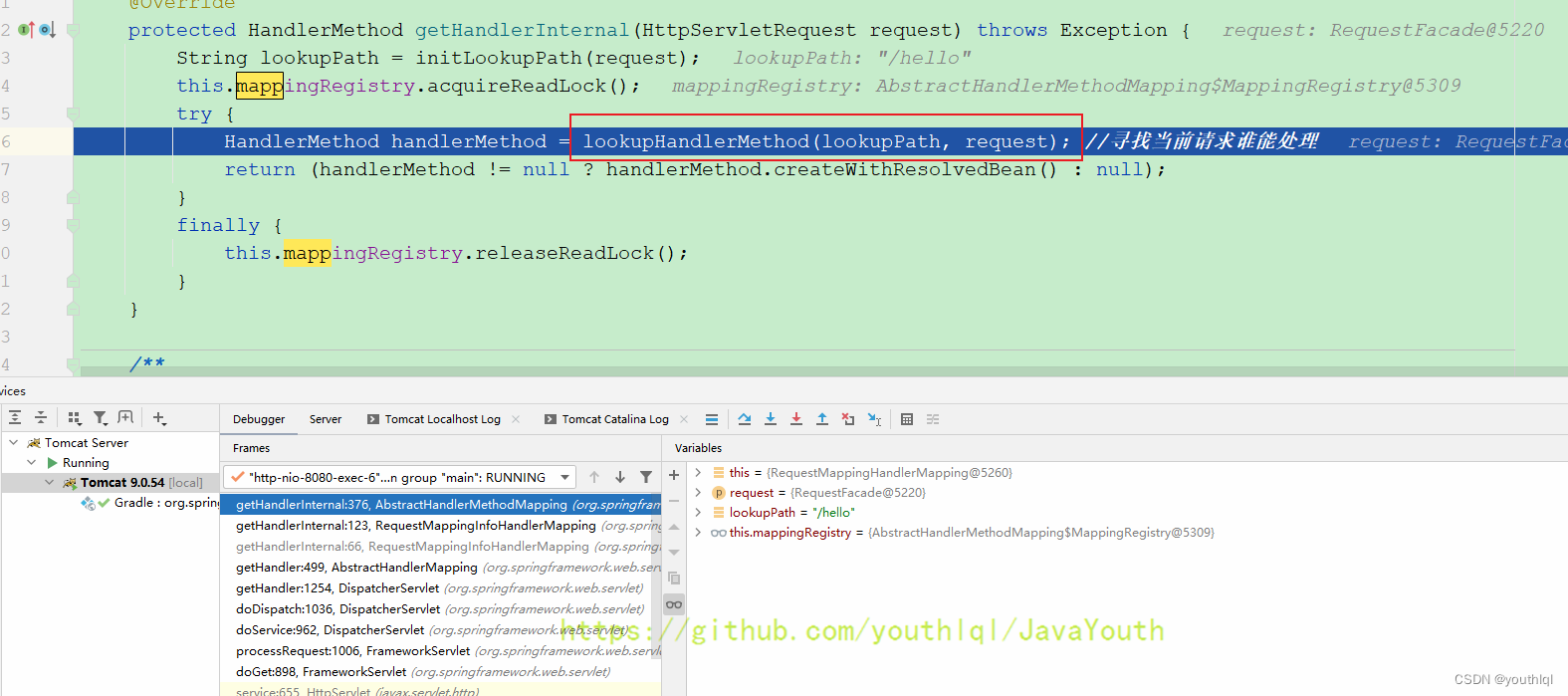Select frame getHandlerInternal:66
This screenshot has height=696, width=1568.
441,546
